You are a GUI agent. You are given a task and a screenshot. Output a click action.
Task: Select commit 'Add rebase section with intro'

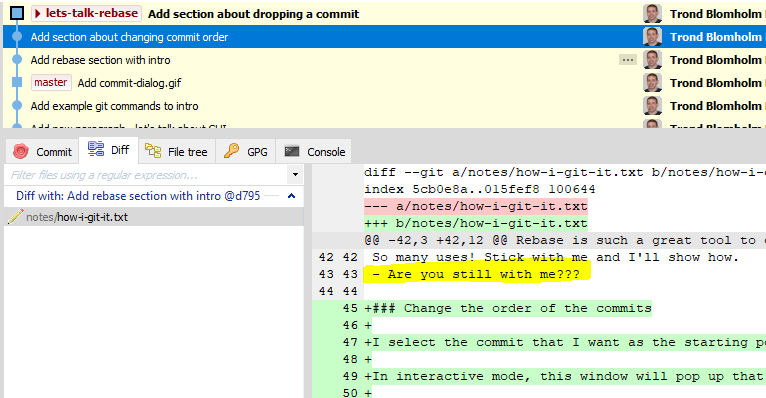[x=101, y=60]
